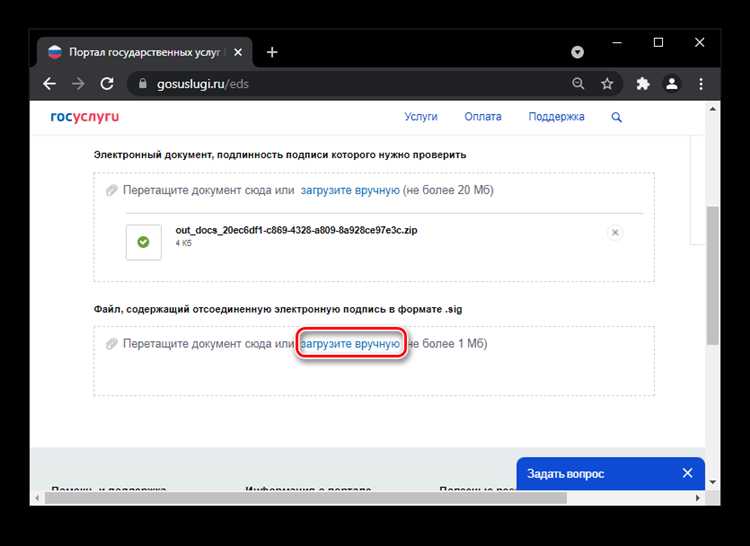Click the vertical scrollbar thumb

(713, 275)
